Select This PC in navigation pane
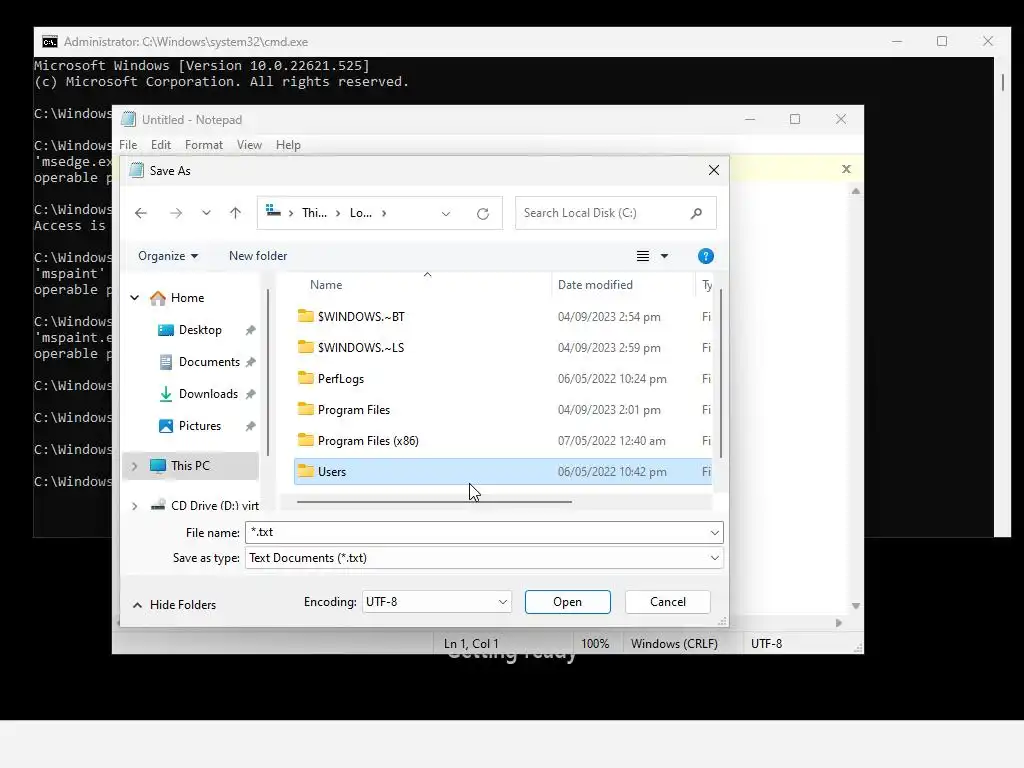 tap(190, 466)
